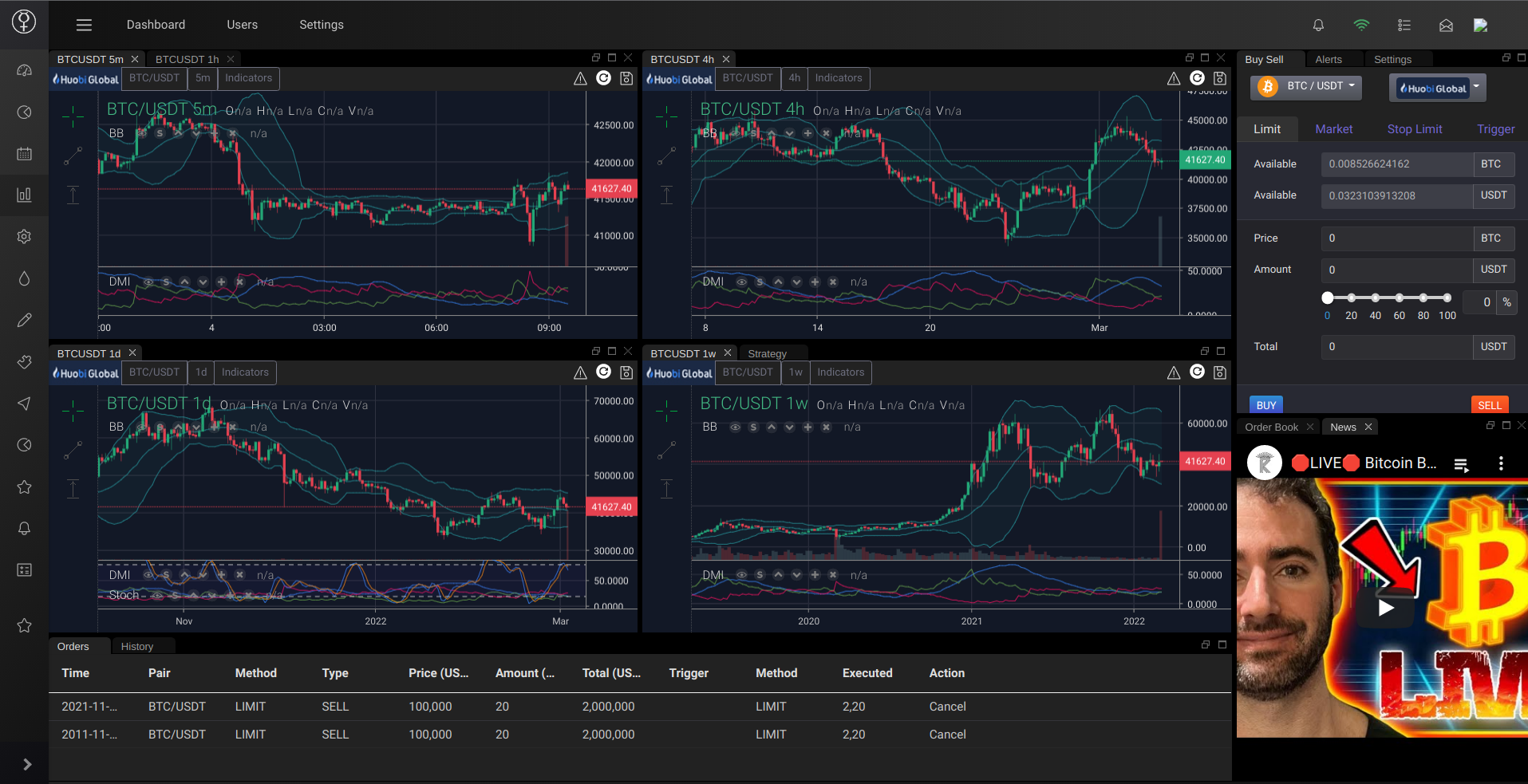1528x784 pixels.
Task: Toggle DMI settings S button on 5m chart
Action: click(166, 282)
